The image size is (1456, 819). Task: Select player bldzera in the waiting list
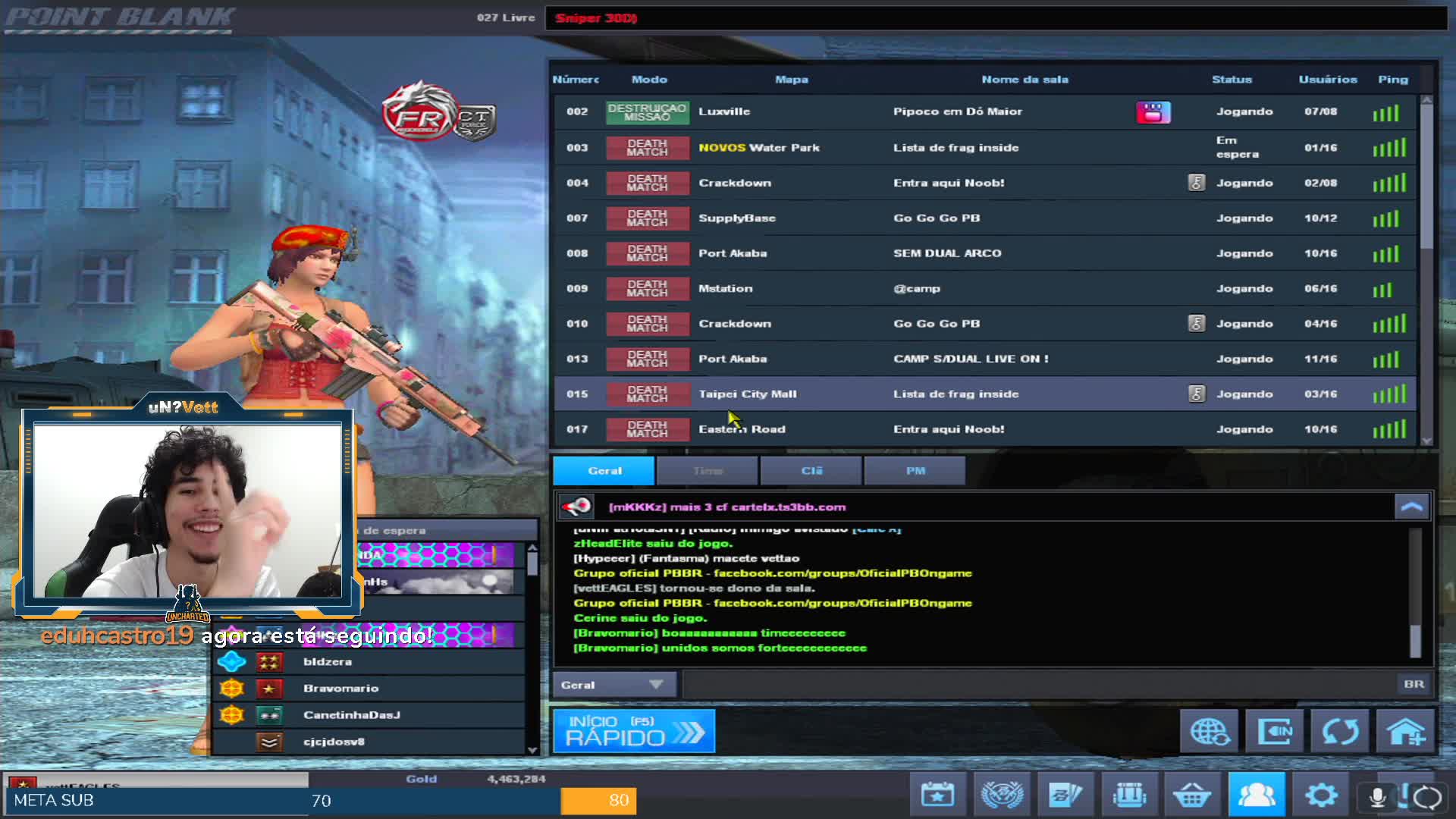(369, 662)
